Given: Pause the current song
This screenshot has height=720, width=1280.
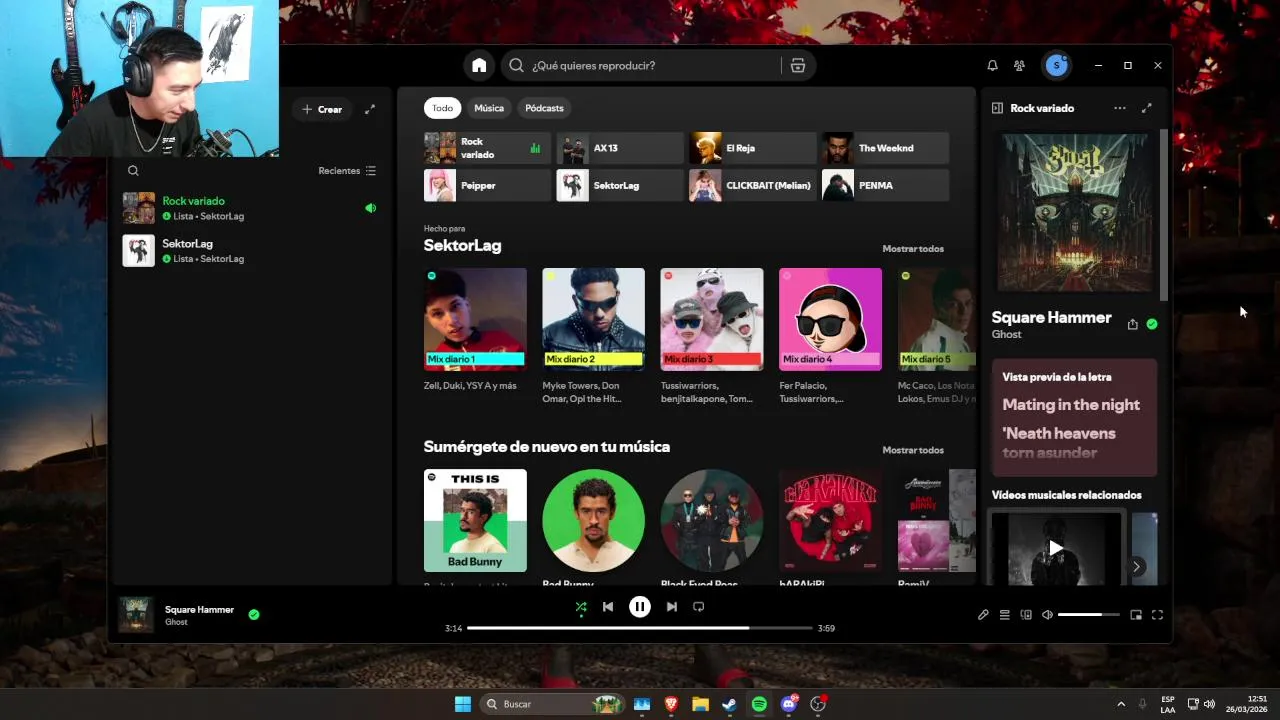Looking at the screenshot, I should point(640,606).
